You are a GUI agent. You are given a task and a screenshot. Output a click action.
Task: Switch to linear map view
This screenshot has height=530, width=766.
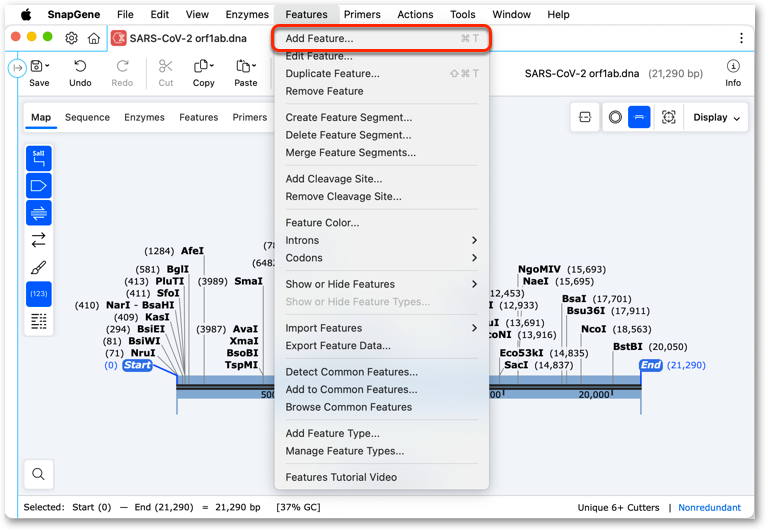(x=639, y=117)
